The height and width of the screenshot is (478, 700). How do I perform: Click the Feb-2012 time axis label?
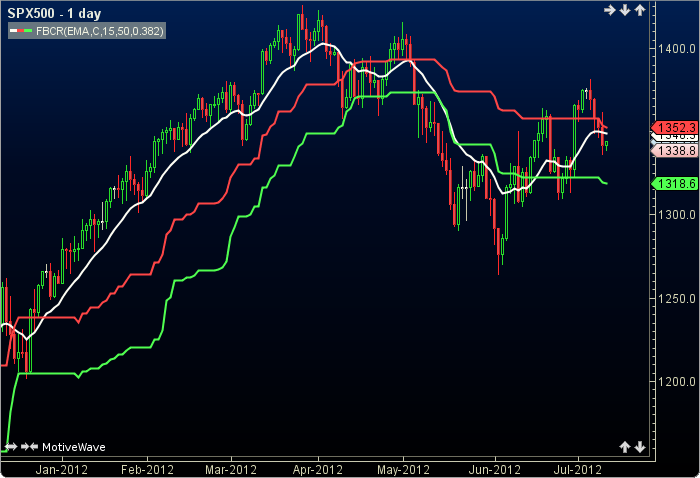click(147, 470)
